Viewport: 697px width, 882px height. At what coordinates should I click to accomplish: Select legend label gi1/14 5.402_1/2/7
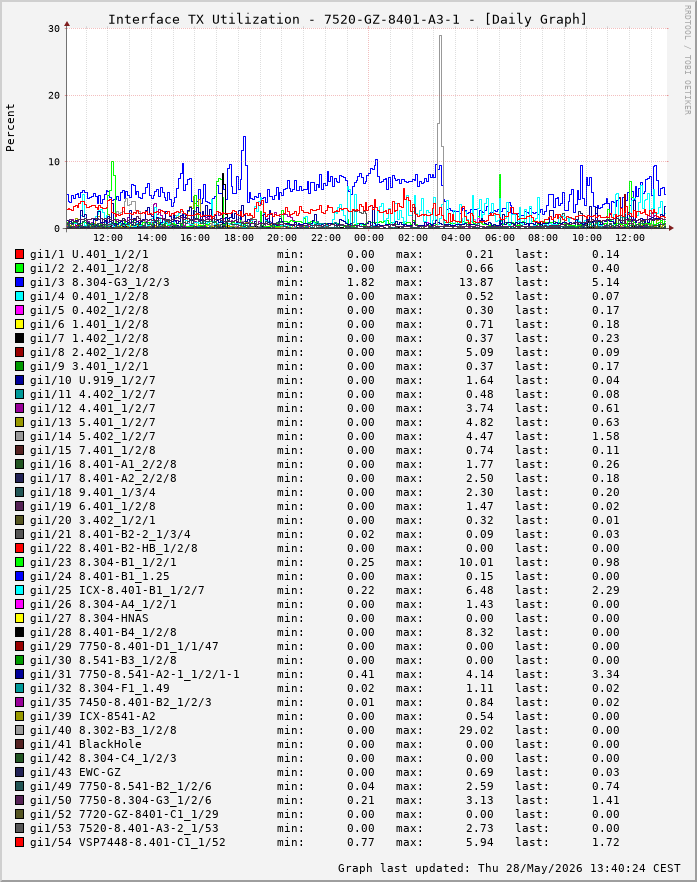(x=93, y=436)
